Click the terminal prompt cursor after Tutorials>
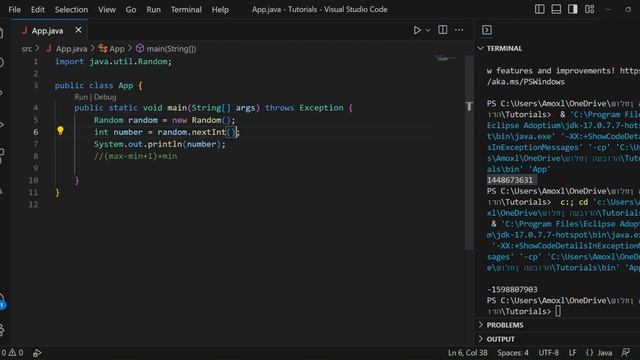This screenshot has width=640, height=360. pos(558,311)
